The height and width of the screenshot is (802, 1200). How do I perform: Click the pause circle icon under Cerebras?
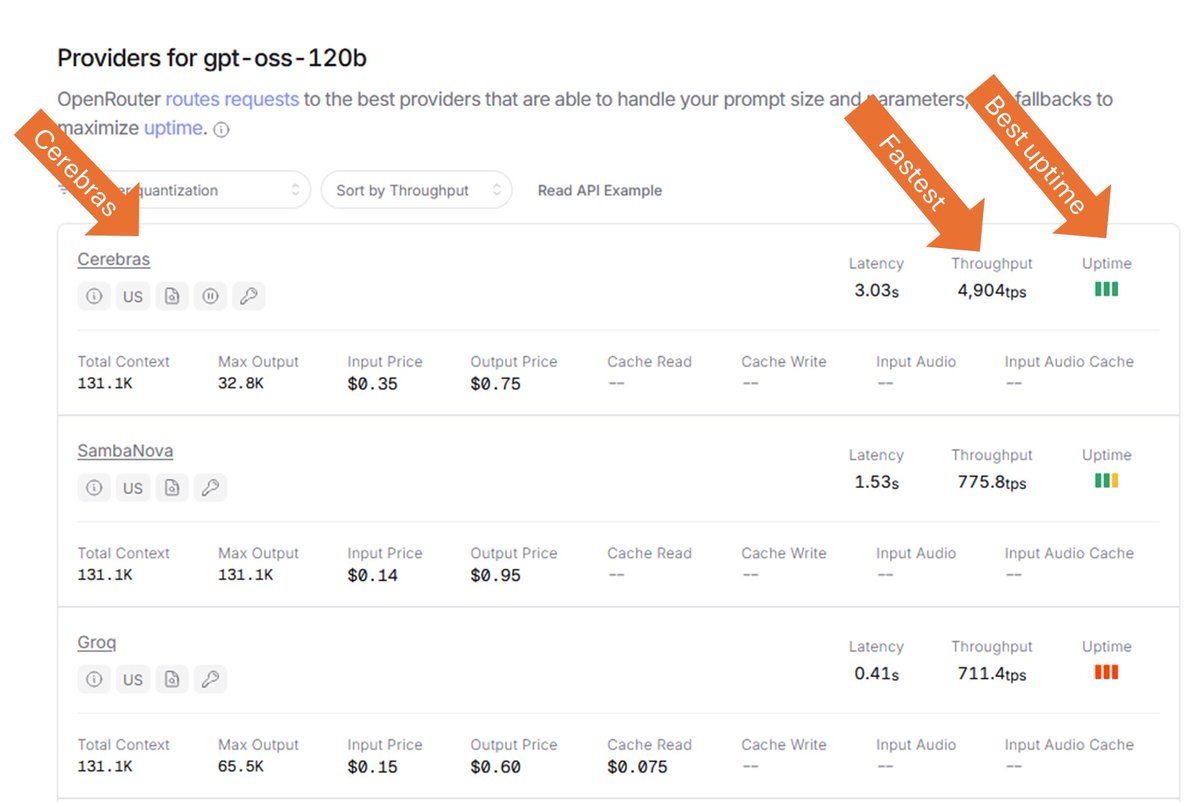[210, 296]
